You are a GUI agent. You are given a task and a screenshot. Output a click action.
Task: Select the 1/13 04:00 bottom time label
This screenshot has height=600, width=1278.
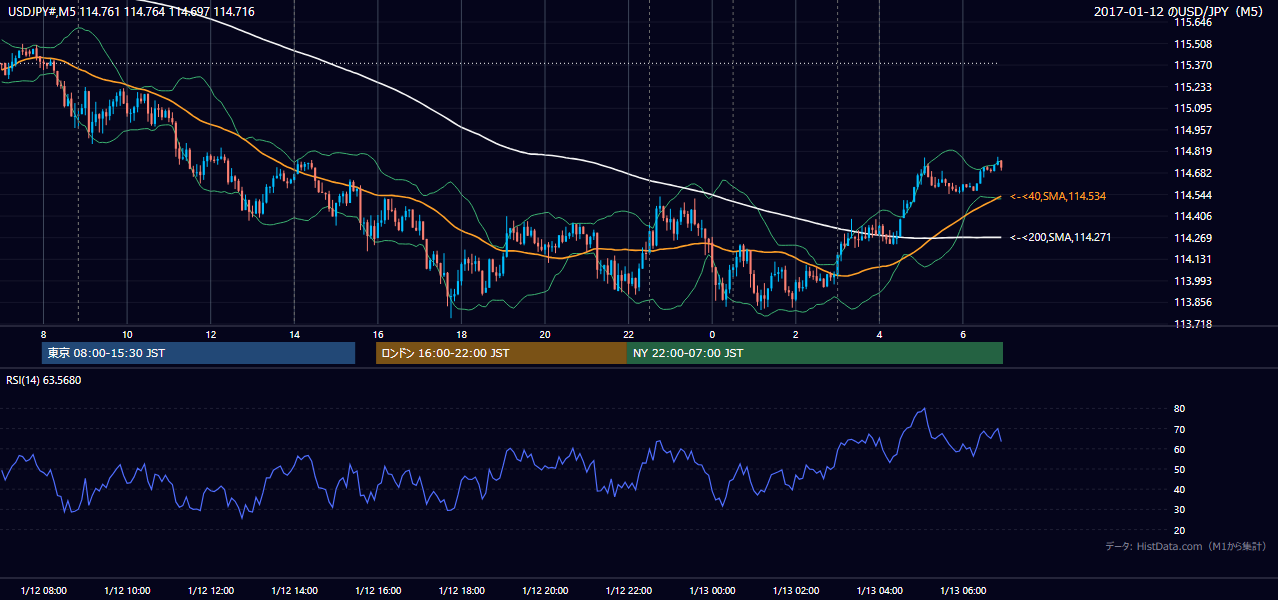pyautogui.click(x=879, y=591)
